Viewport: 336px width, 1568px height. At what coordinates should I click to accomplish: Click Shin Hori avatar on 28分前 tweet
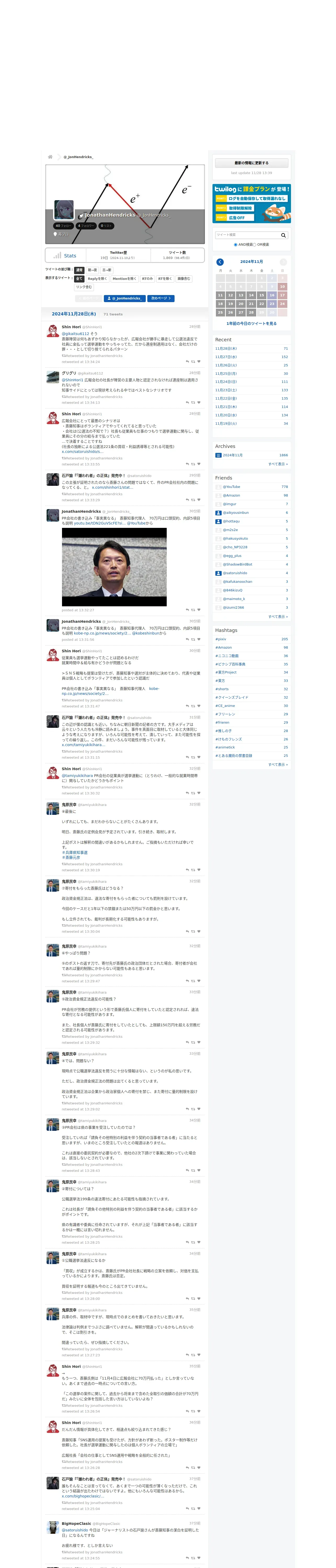(x=53, y=331)
